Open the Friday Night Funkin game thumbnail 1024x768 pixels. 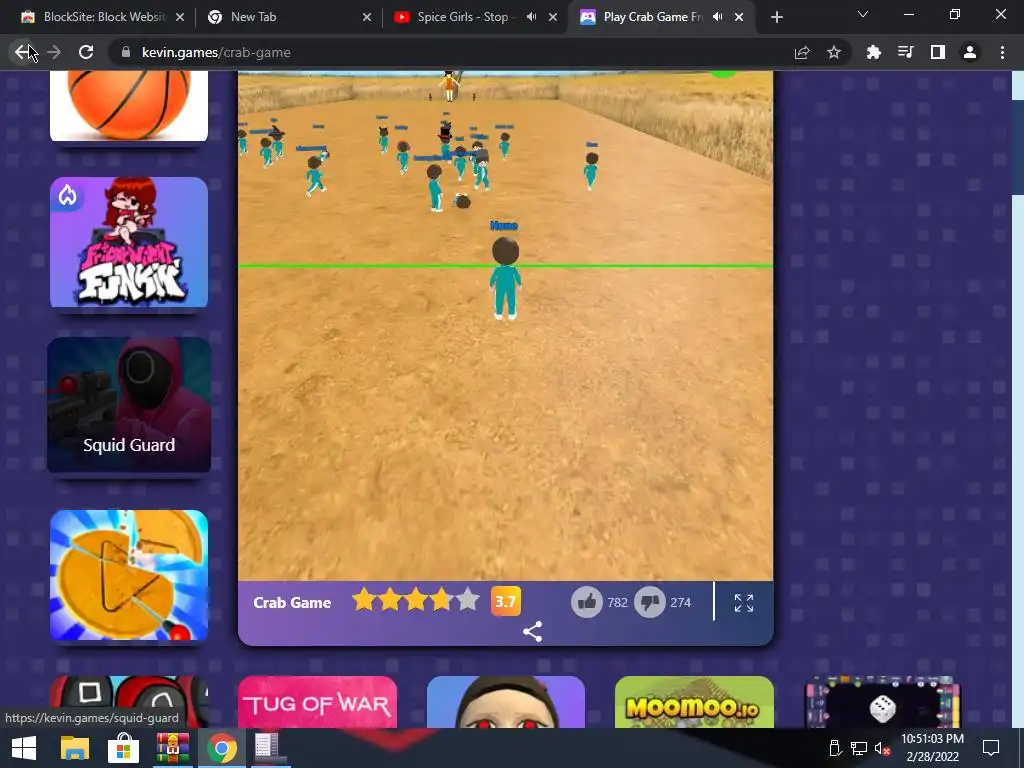[129, 242]
